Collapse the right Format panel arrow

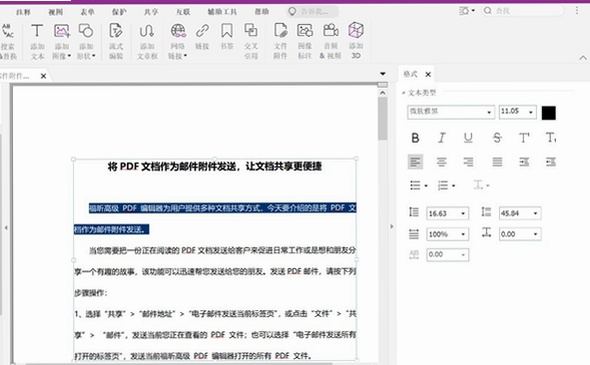coord(392,227)
